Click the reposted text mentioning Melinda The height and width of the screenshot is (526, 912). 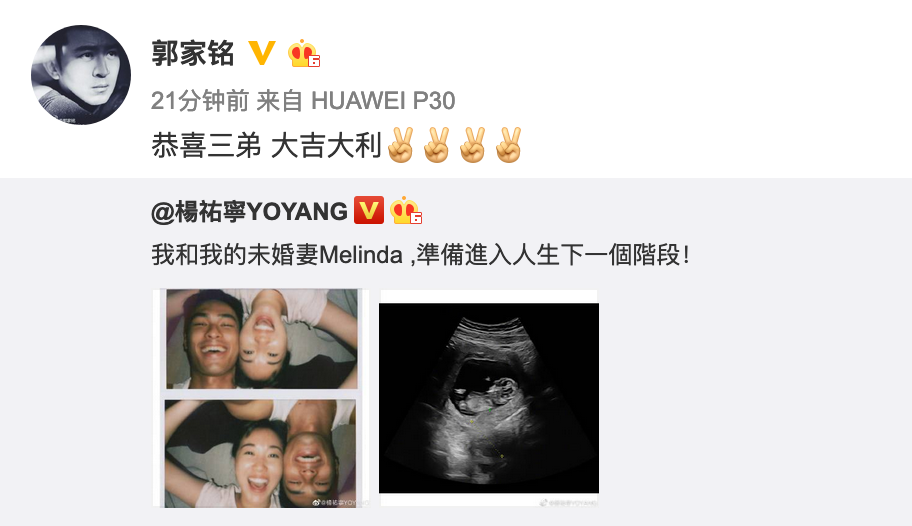(421, 255)
